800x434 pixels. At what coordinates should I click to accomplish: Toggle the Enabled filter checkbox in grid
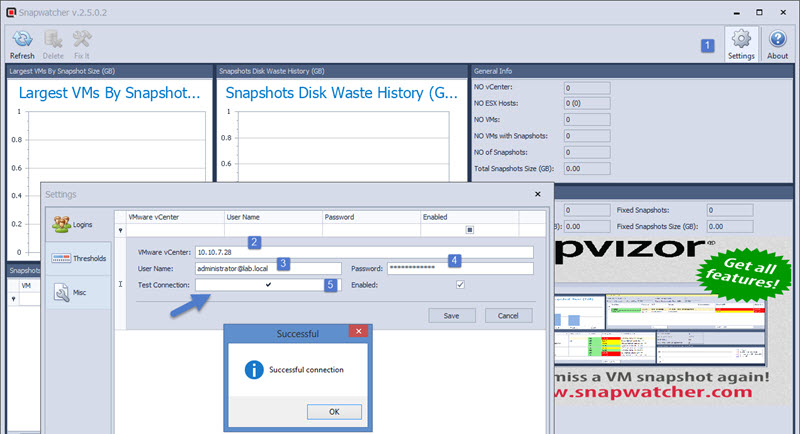coord(469,230)
